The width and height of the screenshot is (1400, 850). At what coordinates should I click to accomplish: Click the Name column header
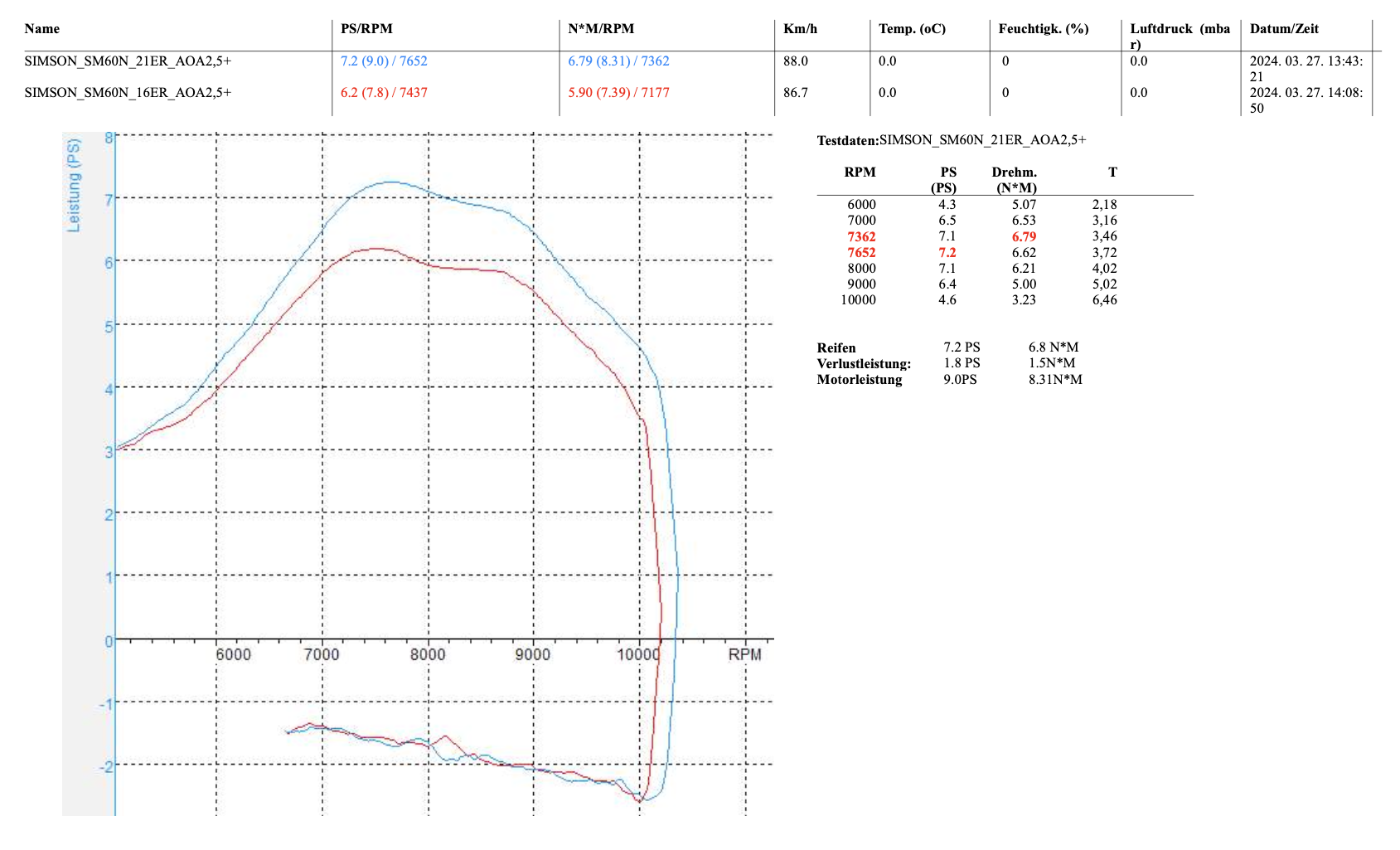pos(42,29)
